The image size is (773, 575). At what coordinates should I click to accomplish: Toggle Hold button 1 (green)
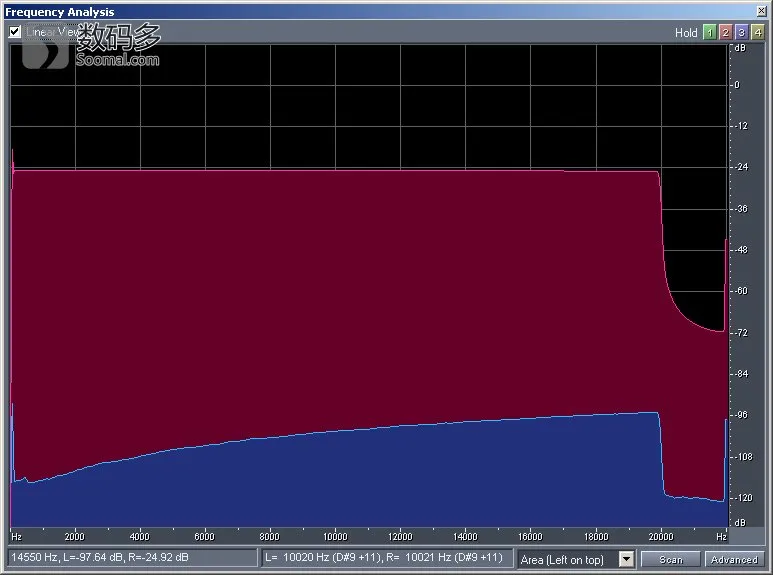709,33
